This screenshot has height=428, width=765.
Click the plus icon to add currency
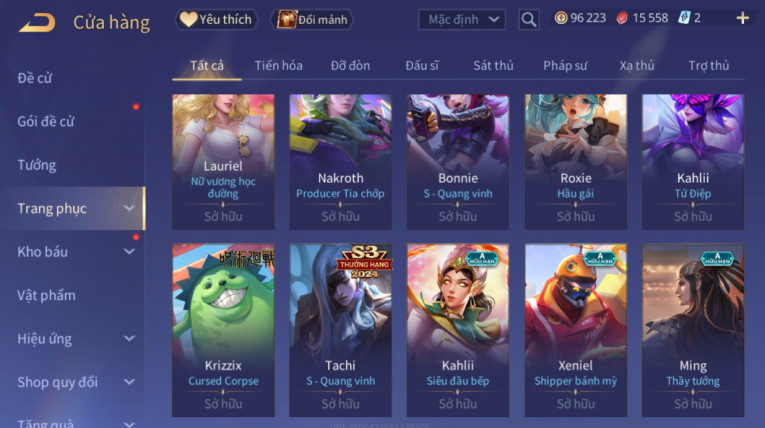[x=743, y=19]
